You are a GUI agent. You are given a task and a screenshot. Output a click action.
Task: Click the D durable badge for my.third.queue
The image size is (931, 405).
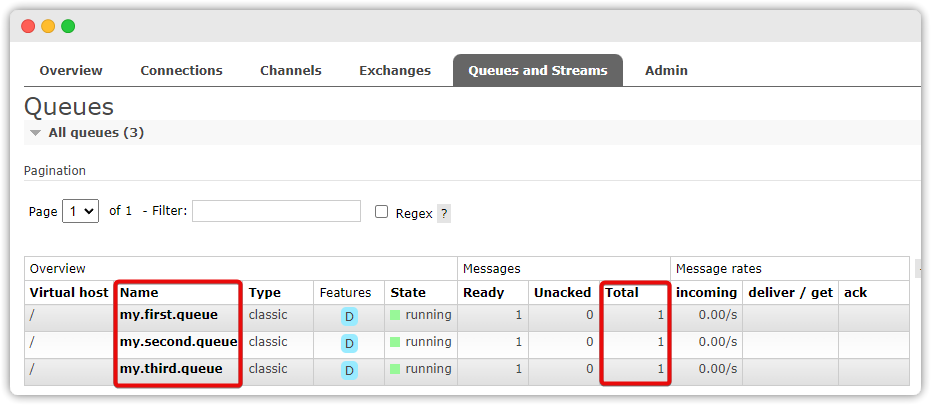(x=349, y=371)
